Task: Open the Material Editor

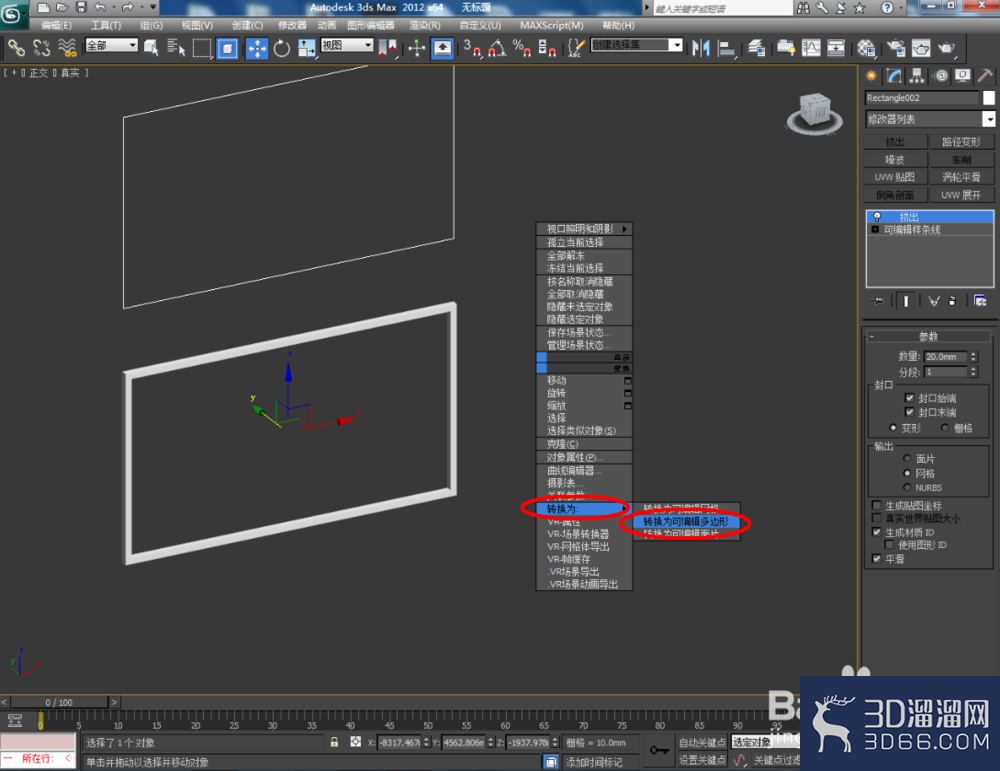Action: 866,48
